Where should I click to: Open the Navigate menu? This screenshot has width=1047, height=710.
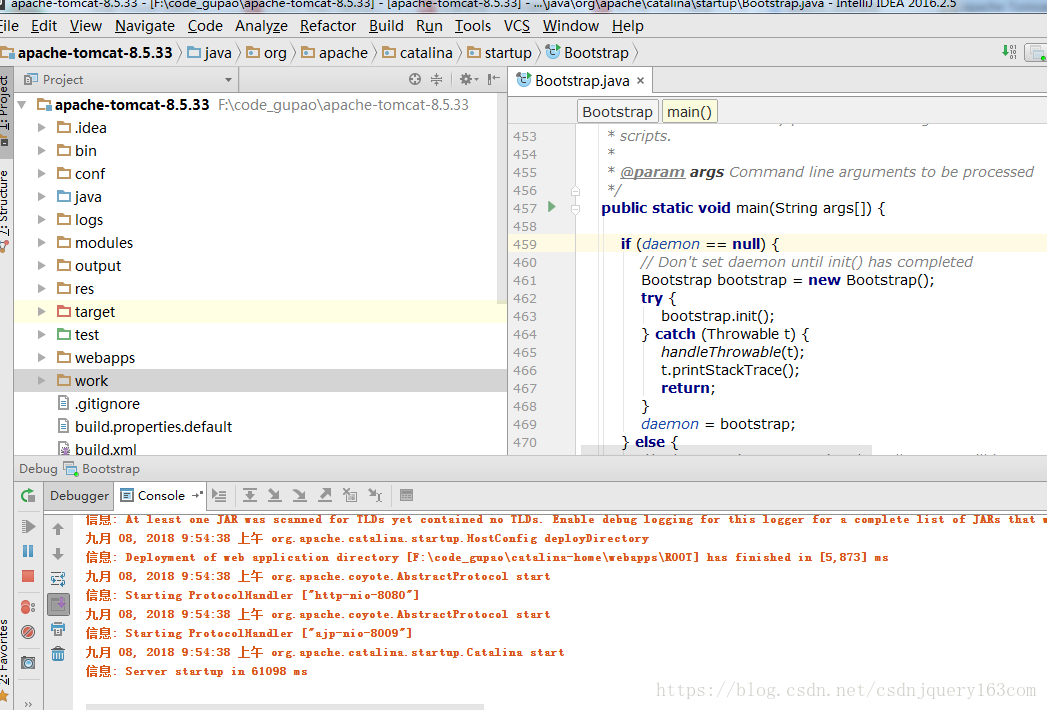click(145, 26)
